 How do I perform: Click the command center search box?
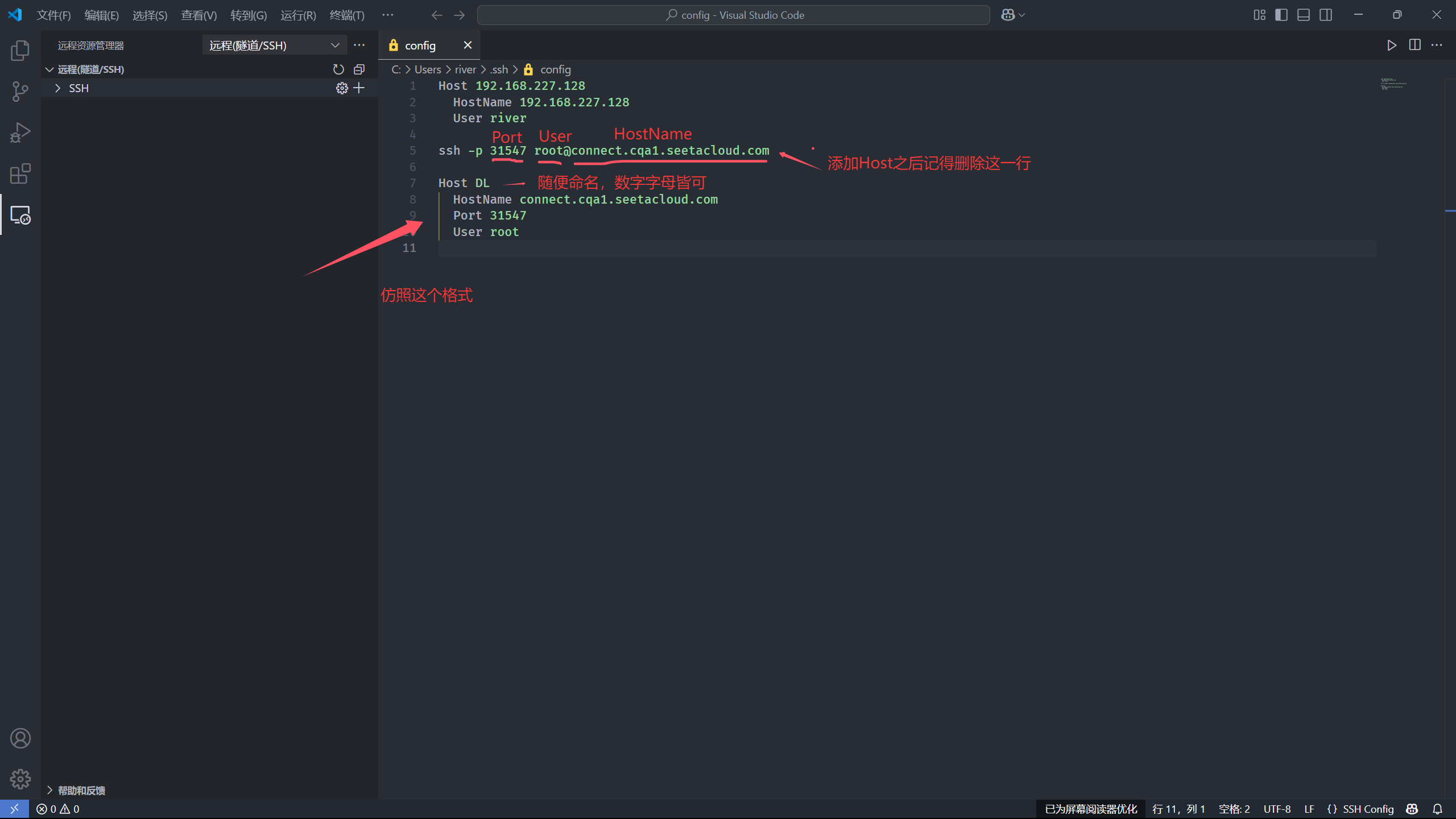click(734, 15)
